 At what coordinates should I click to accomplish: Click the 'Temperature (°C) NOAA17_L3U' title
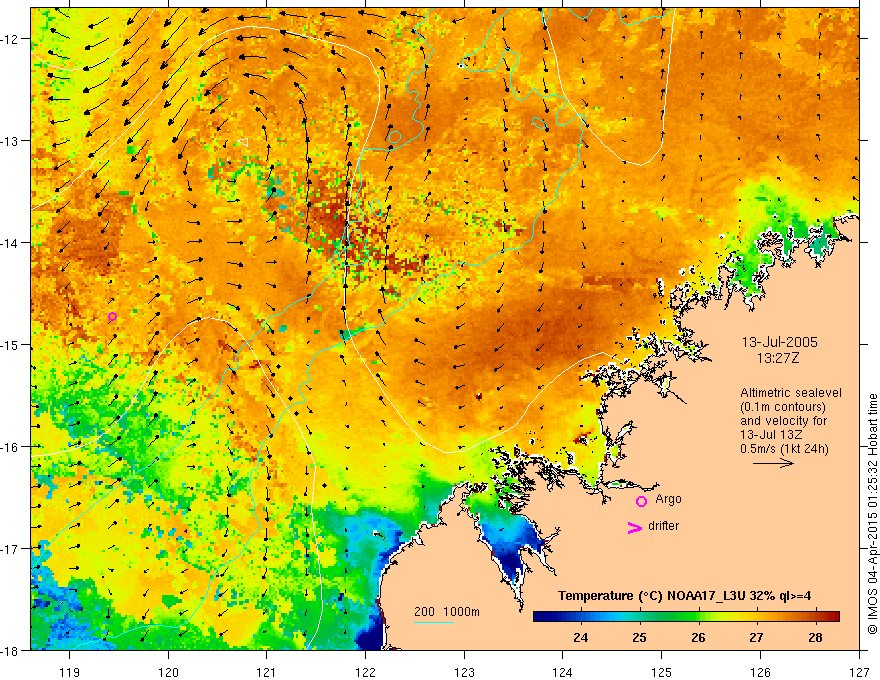651,596
